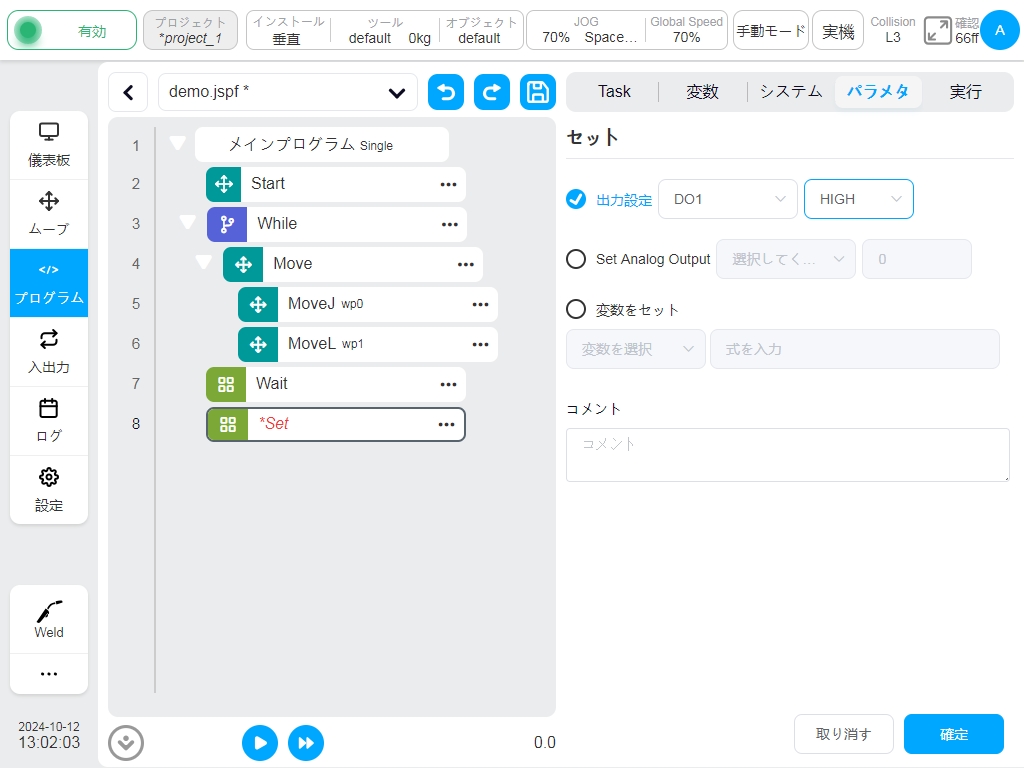Viewport: 1024px width, 768px height.
Task: Open the 設定 settings gear icon
Action: click(x=49, y=489)
